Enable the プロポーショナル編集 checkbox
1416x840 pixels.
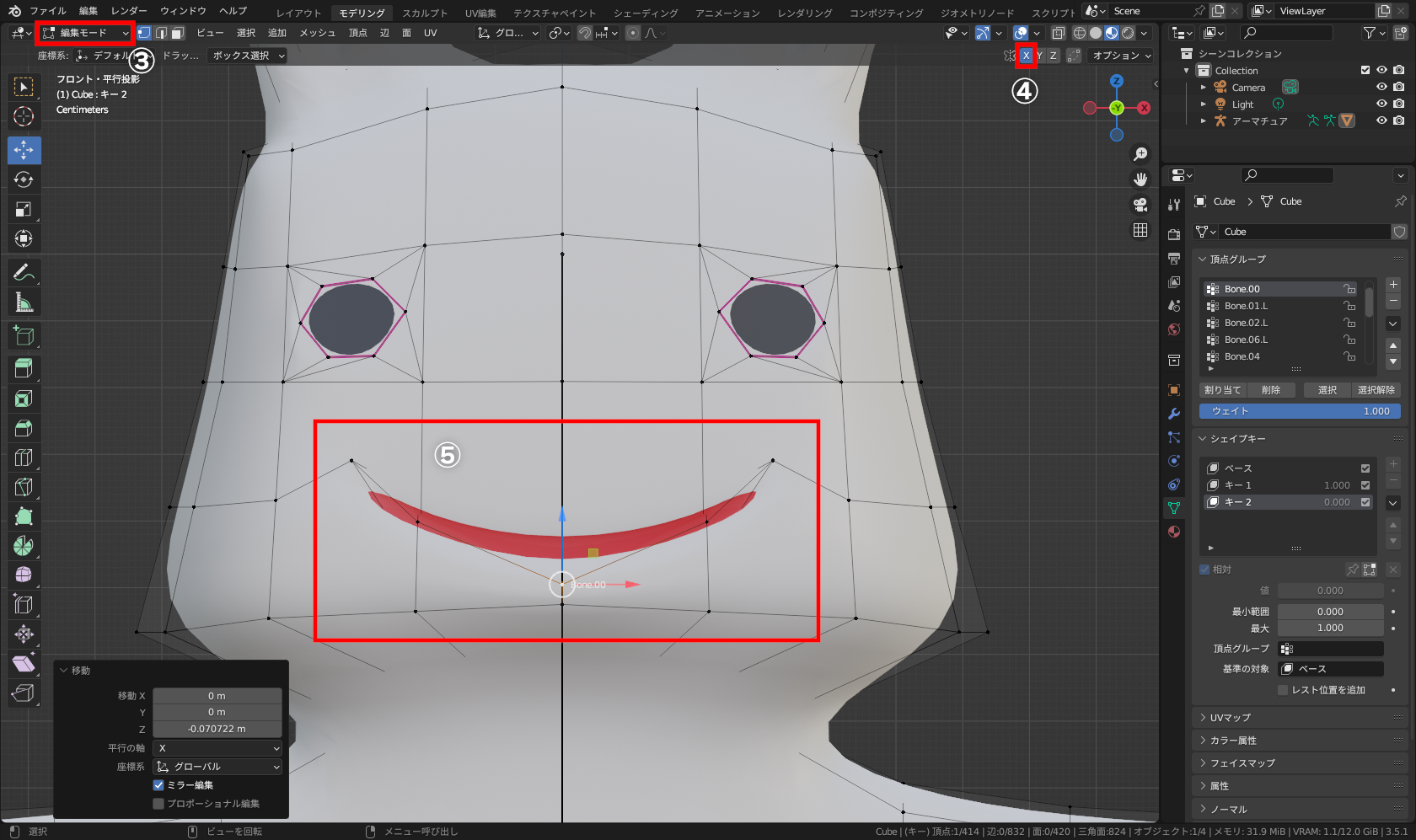(x=158, y=804)
